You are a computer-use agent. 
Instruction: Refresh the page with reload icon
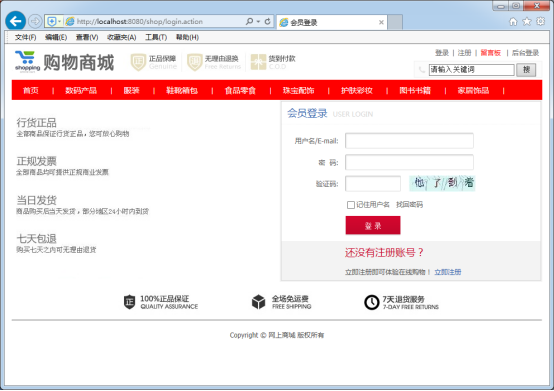[x=267, y=22]
